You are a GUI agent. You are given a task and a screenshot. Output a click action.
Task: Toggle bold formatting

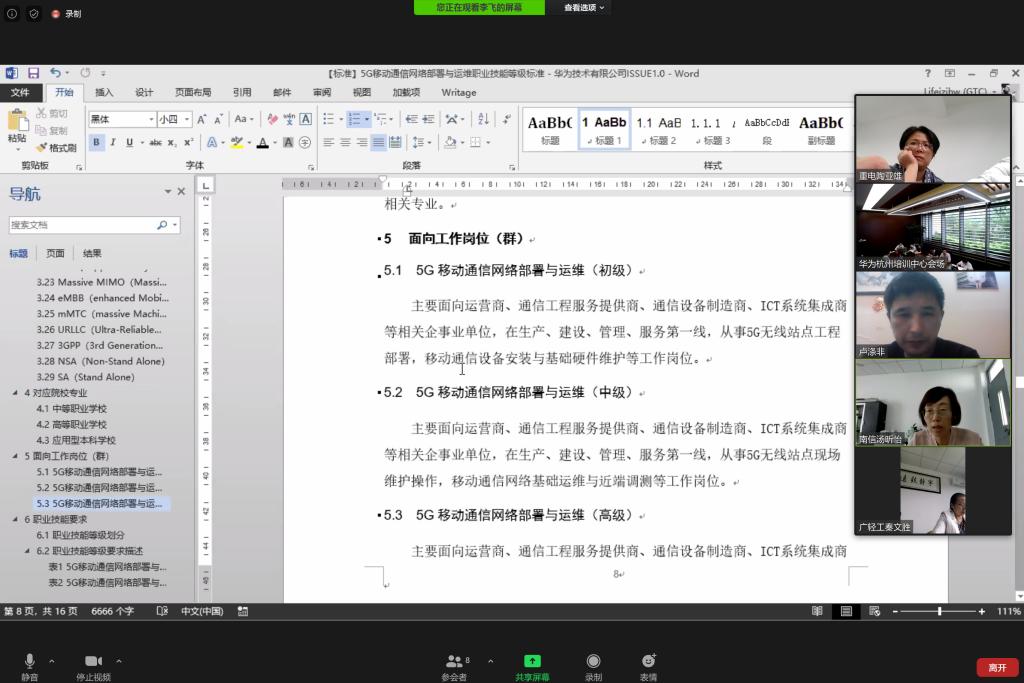(95, 142)
